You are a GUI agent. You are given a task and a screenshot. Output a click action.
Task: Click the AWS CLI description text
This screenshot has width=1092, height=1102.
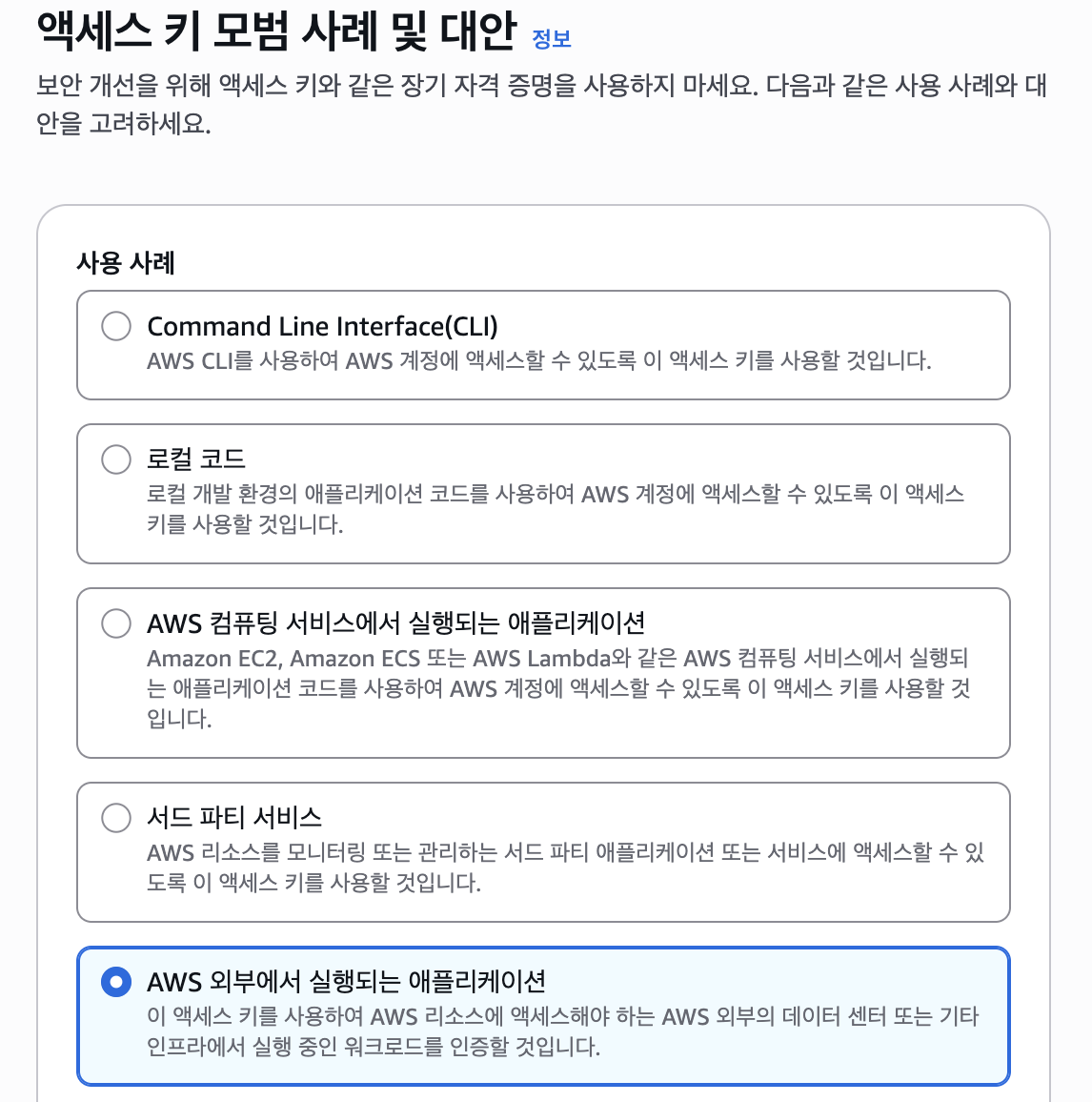coord(538,361)
